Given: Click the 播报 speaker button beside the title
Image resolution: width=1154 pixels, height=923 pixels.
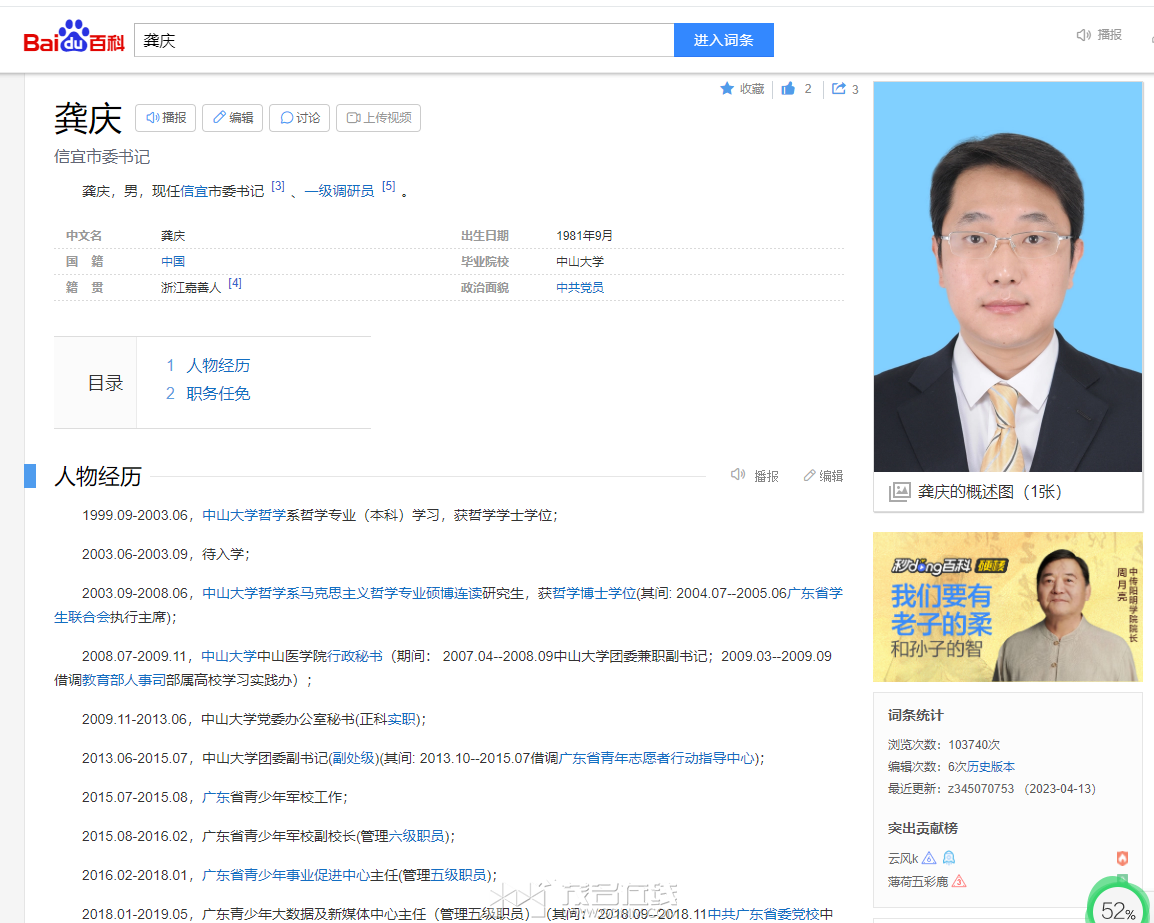Looking at the screenshot, I should 166,118.
